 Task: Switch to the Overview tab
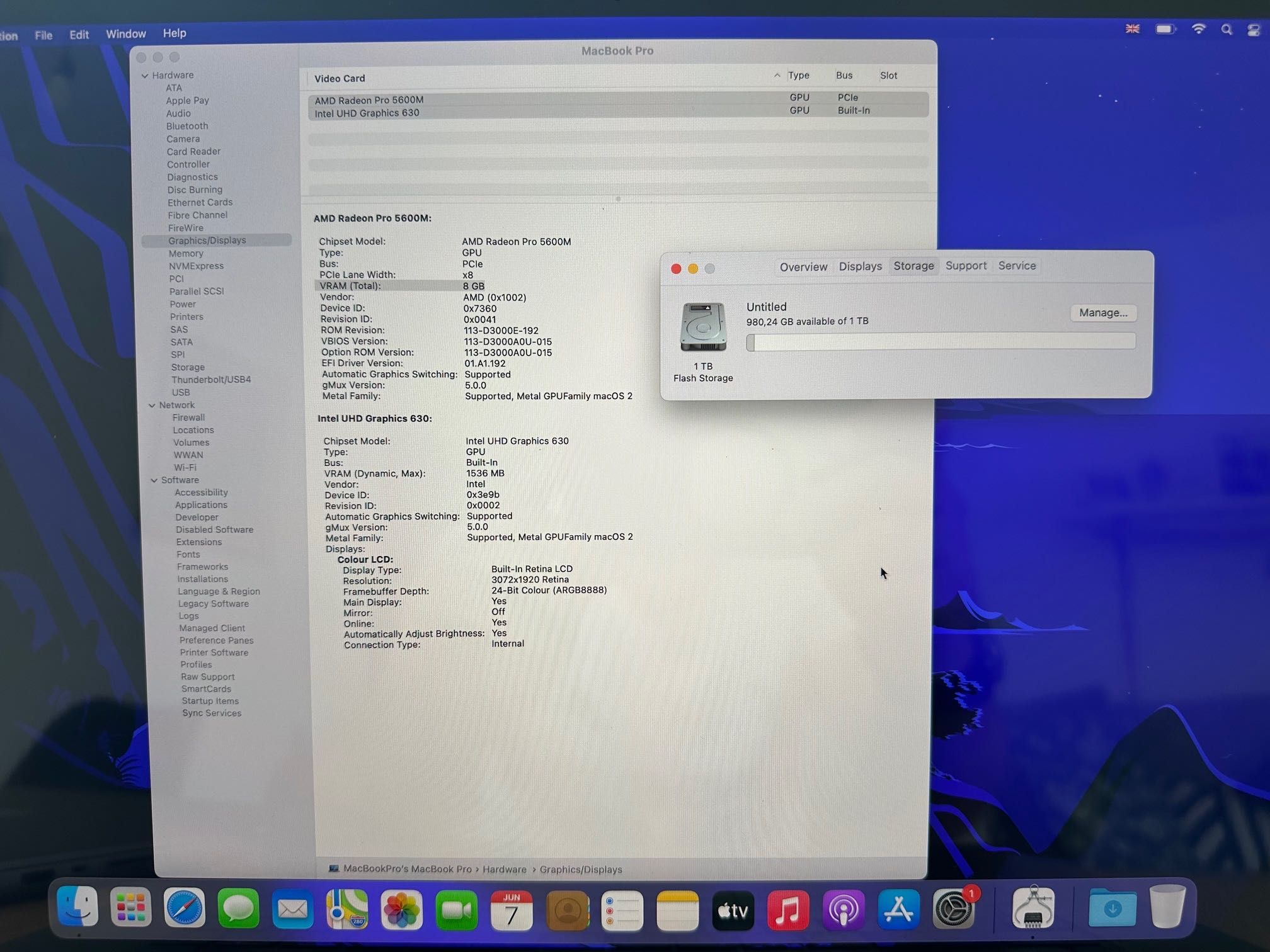(x=803, y=267)
